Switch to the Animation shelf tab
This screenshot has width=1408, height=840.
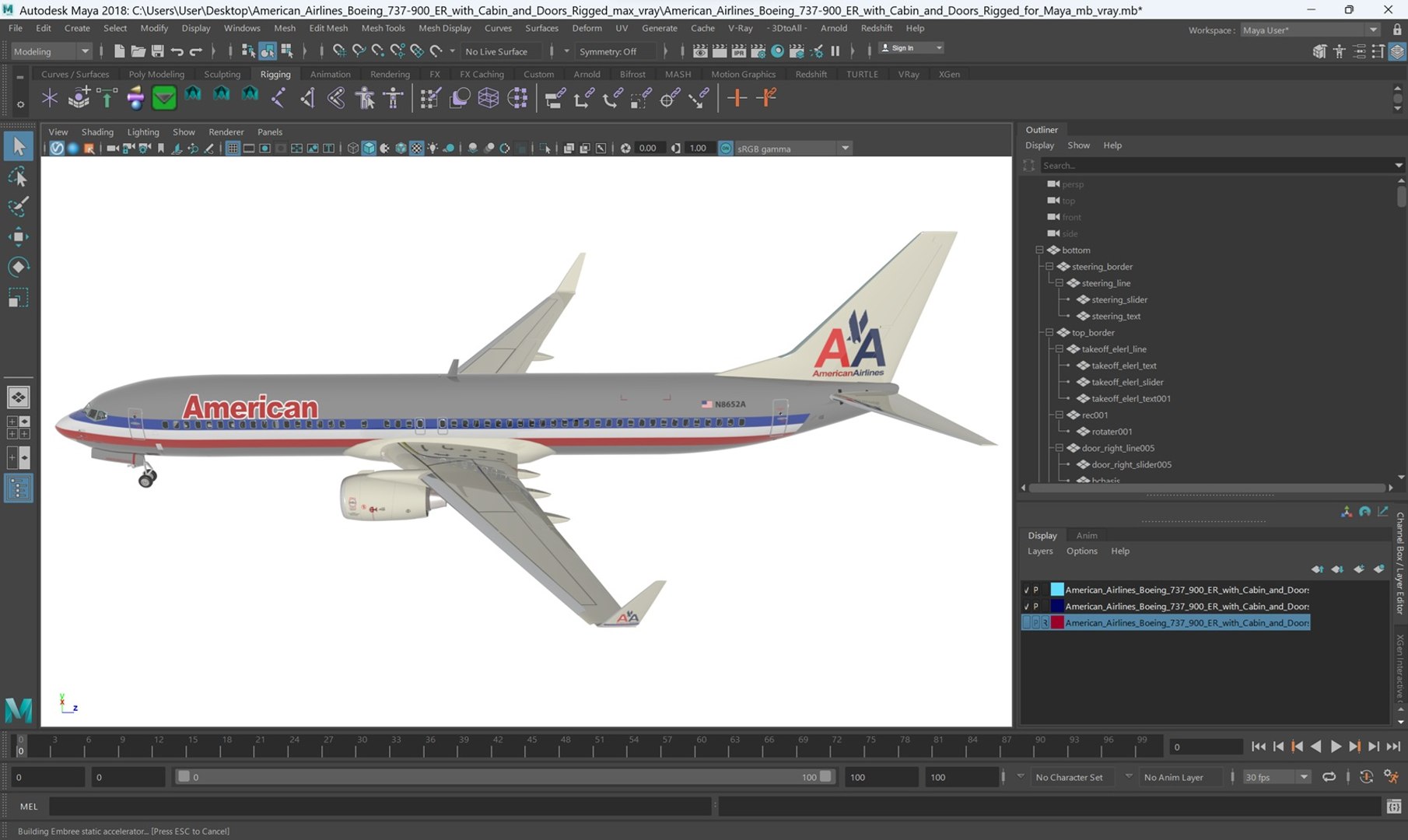[x=330, y=74]
